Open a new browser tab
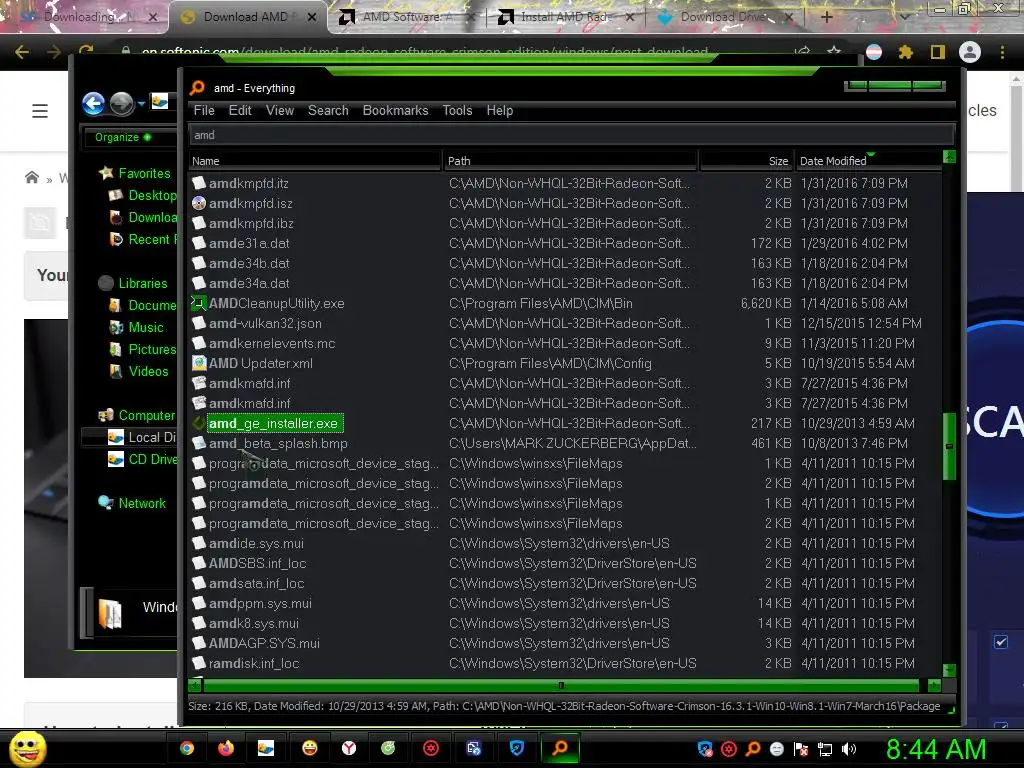 (x=826, y=18)
